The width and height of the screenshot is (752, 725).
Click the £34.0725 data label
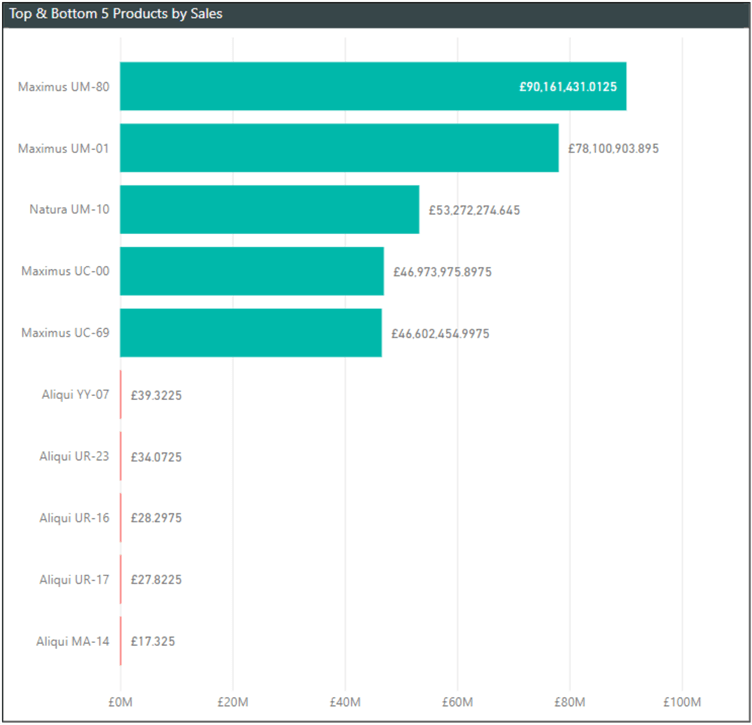click(x=156, y=457)
